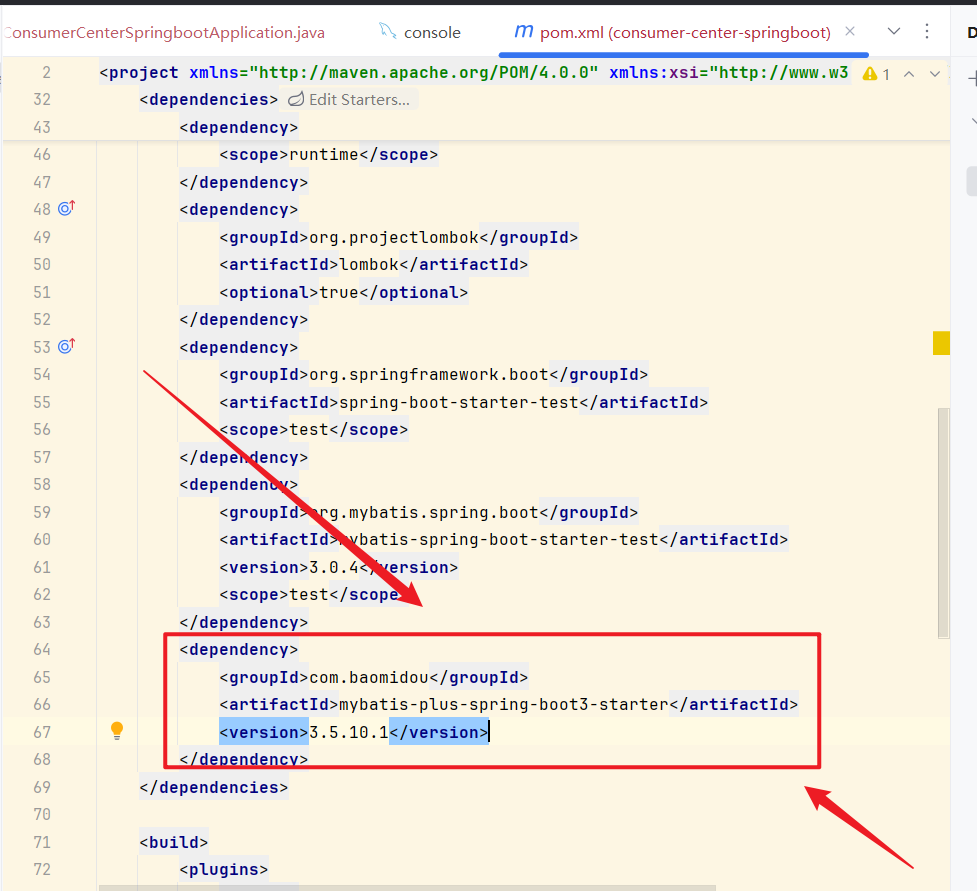The width and height of the screenshot is (977, 891).
Task: Click the build tag on line 71
Action: coord(174,842)
